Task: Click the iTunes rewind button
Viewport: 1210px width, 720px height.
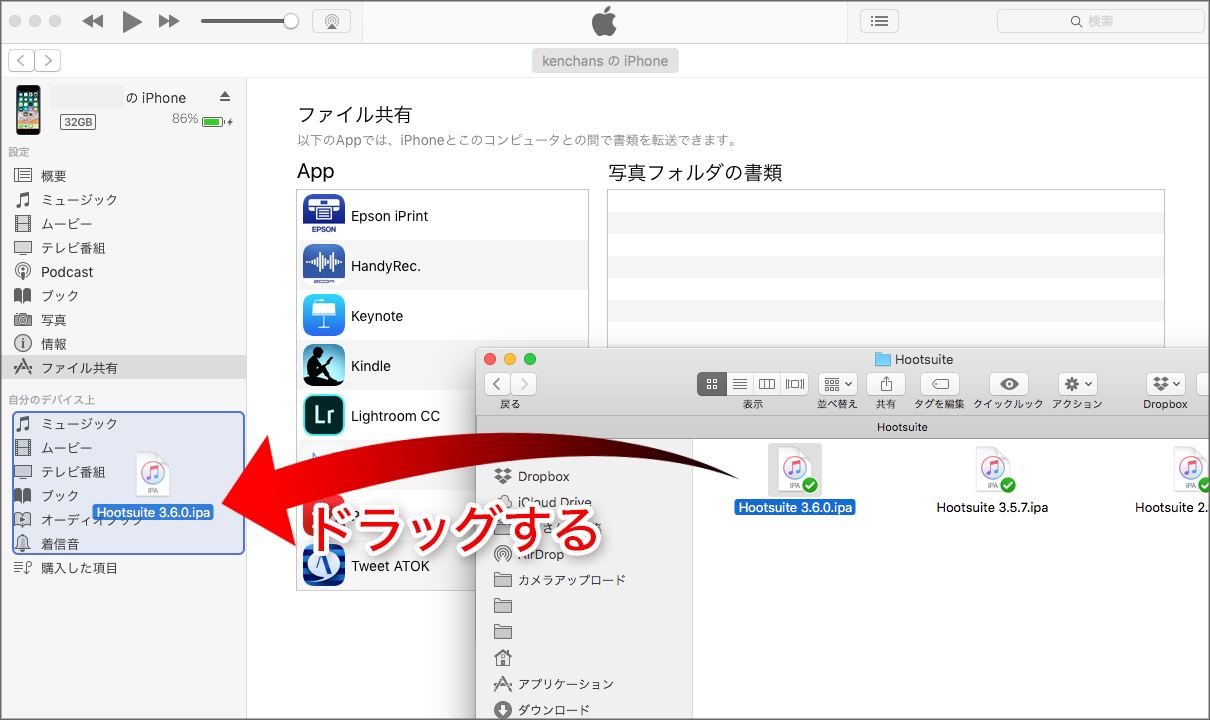Action: 93,21
